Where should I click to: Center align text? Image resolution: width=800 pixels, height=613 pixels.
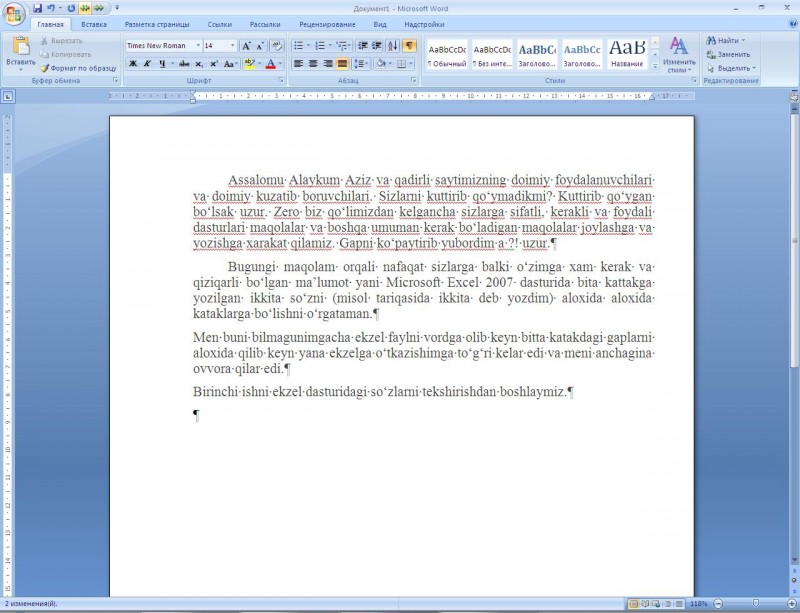click(313, 64)
